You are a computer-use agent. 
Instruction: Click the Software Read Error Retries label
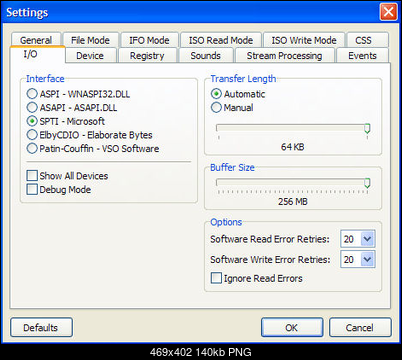click(270, 239)
